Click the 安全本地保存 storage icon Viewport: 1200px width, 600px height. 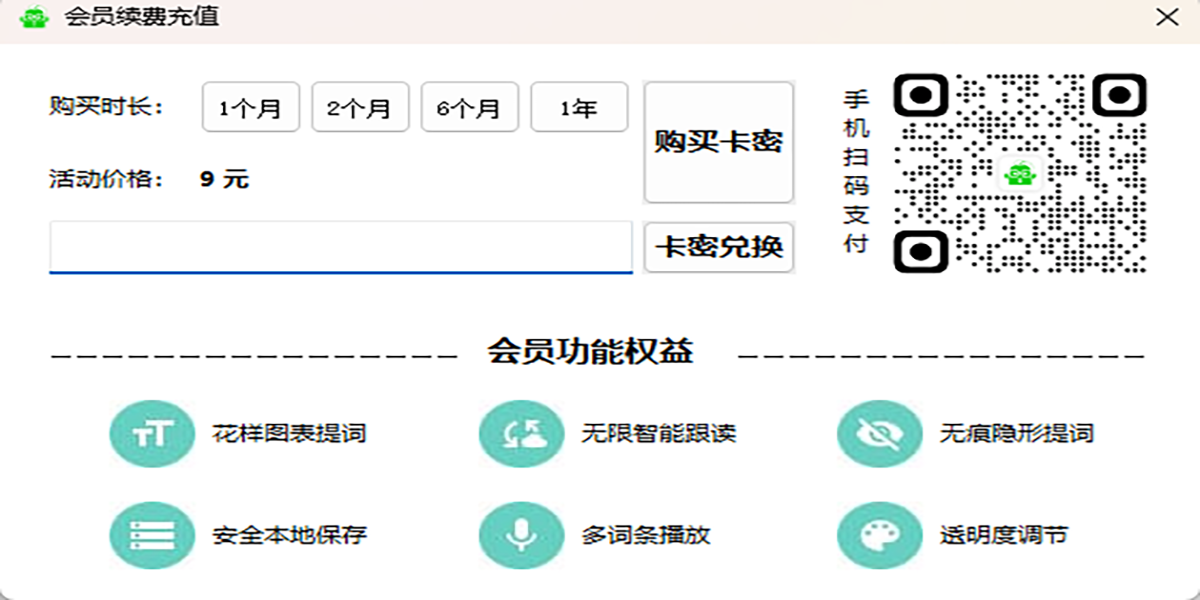click(x=151, y=536)
